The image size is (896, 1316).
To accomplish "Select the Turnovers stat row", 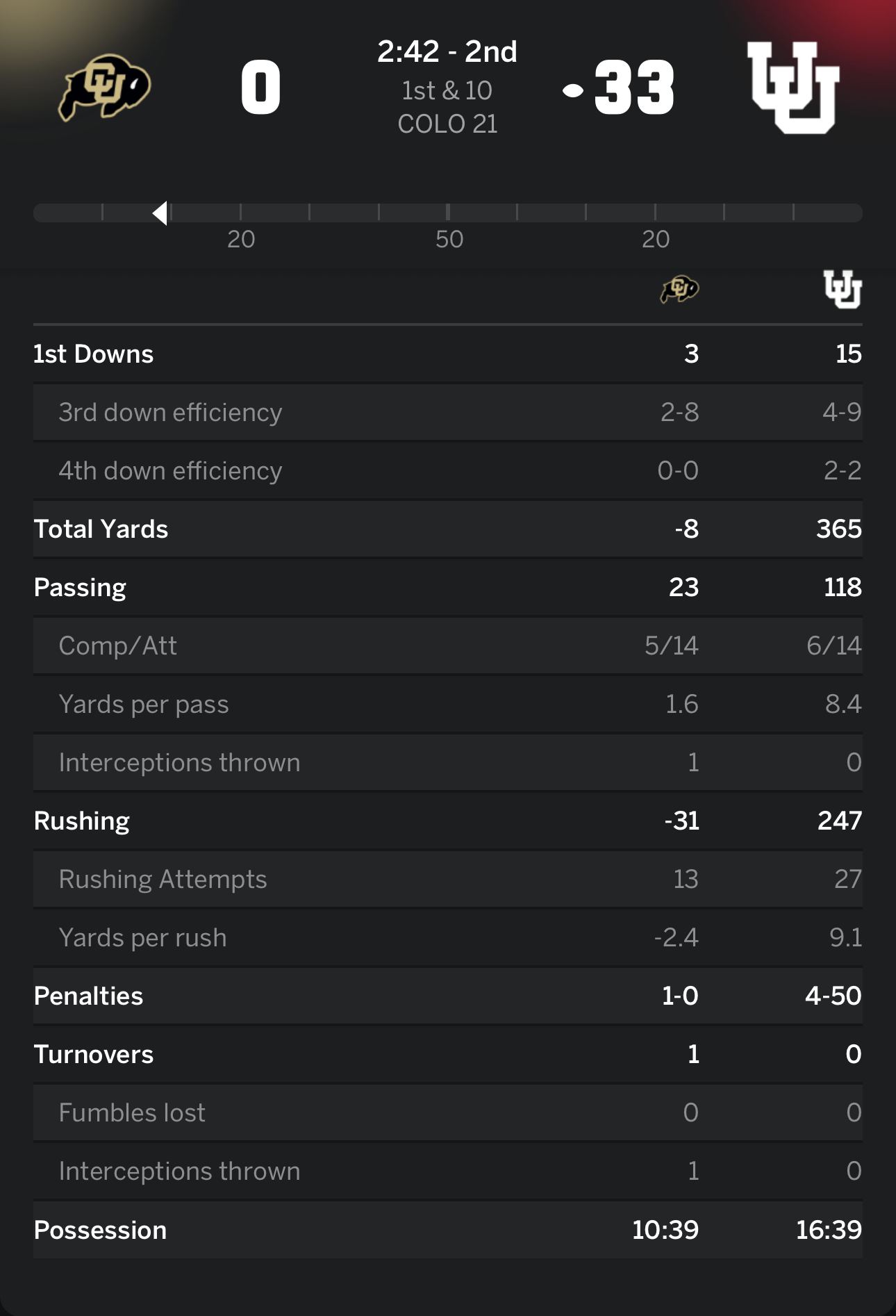I will [447, 1054].
